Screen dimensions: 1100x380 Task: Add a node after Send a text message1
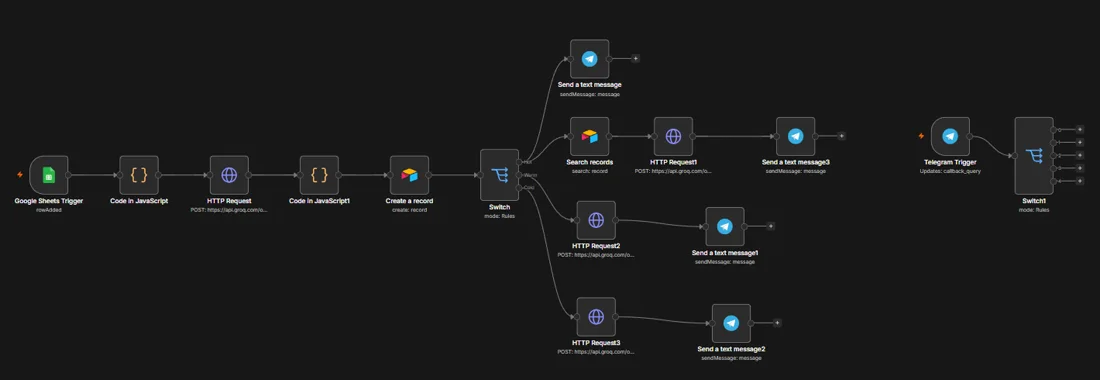pyautogui.click(x=770, y=226)
